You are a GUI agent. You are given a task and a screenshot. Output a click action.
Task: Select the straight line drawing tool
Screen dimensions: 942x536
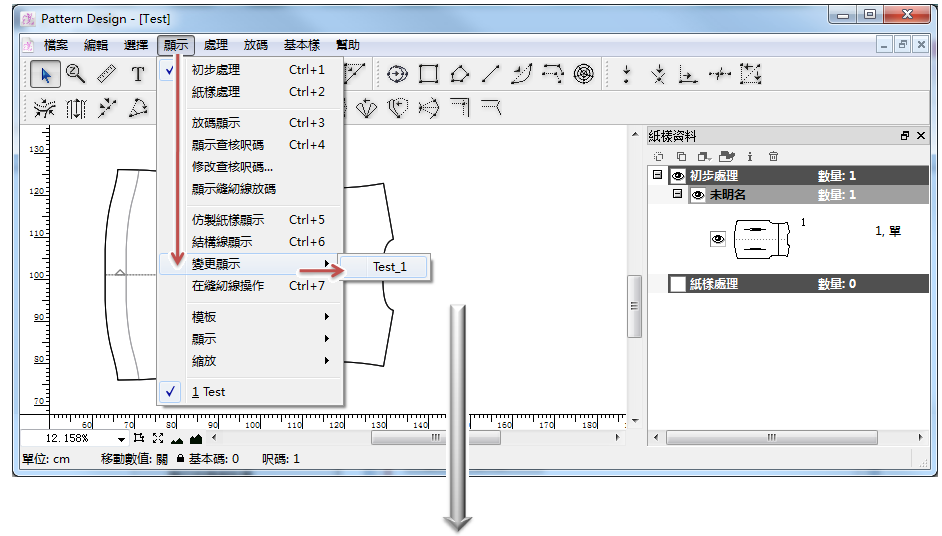click(x=490, y=73)
